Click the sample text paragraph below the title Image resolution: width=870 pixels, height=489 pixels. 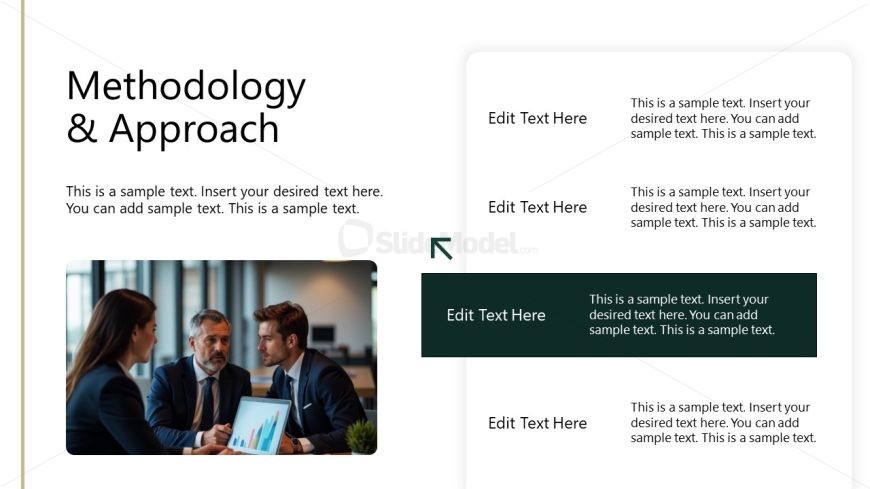[x=224, y=200]
